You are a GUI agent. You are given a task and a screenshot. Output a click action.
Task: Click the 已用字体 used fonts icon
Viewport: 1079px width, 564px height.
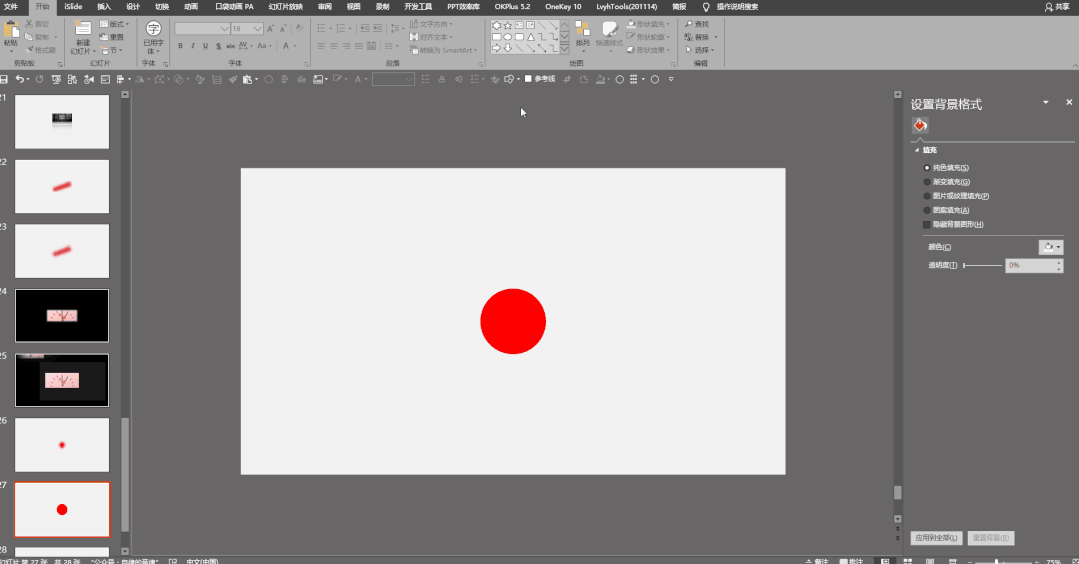pyautogui.click(x=153, y=29)
